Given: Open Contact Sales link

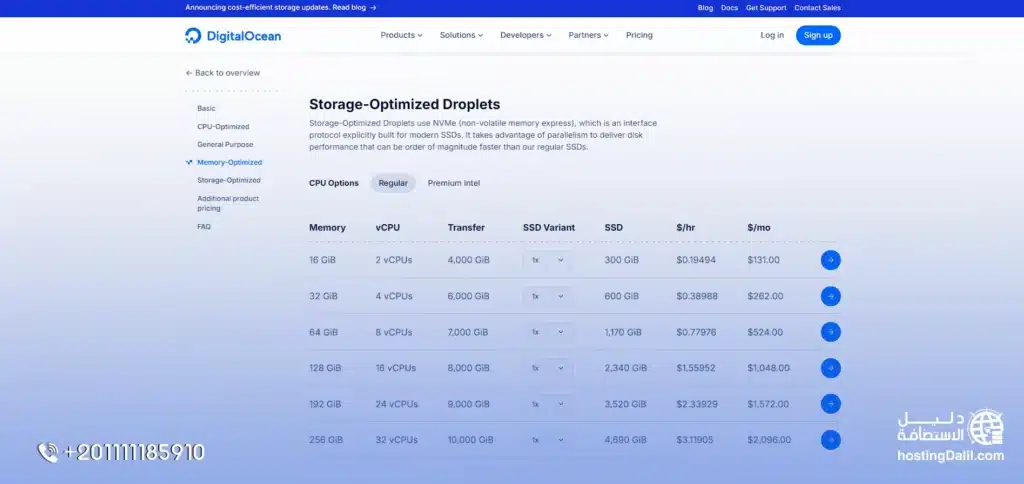Looking at the screenshot, I should (x=817, y=8).
